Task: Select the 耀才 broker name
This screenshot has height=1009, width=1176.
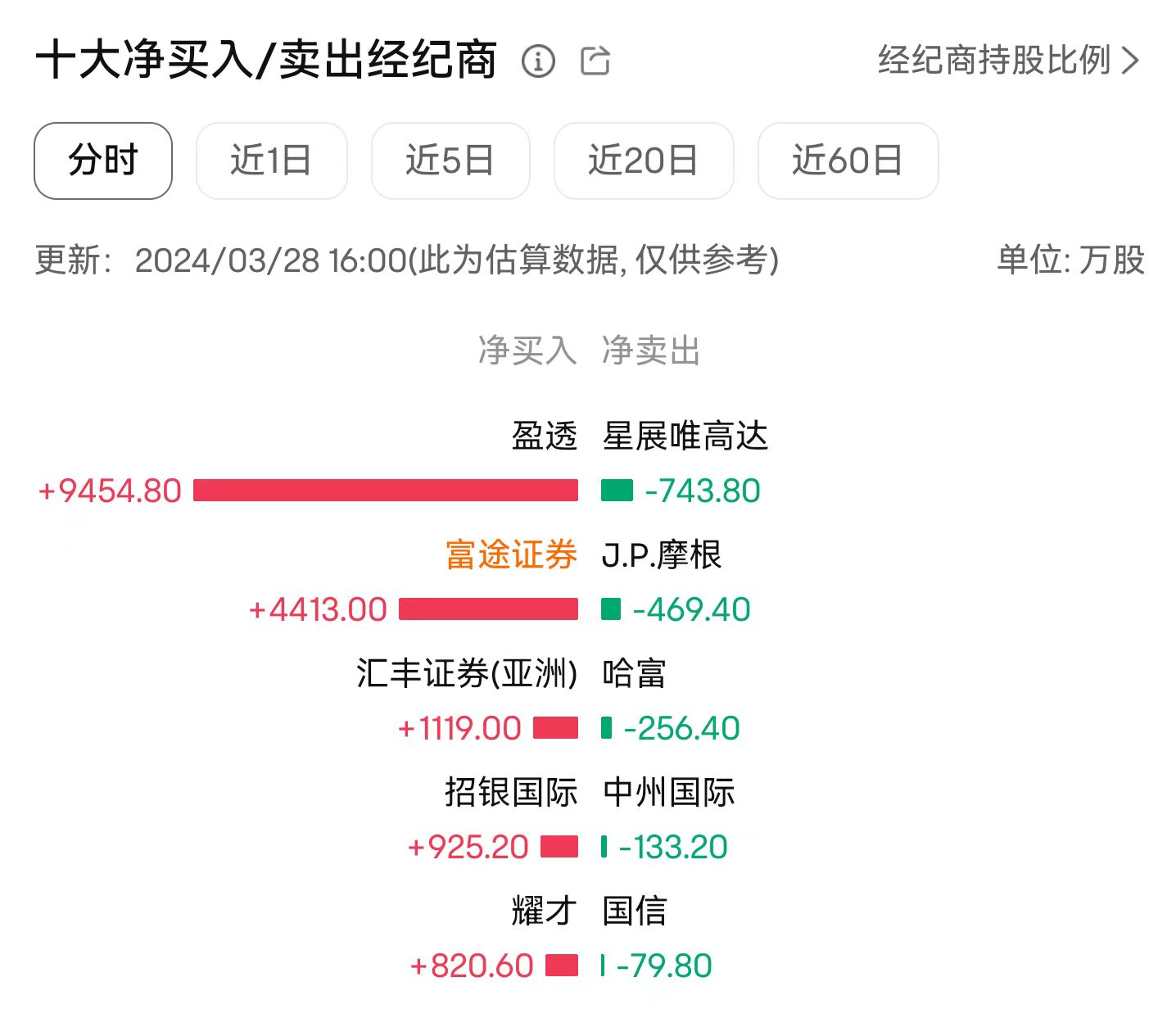Action: 545,912
